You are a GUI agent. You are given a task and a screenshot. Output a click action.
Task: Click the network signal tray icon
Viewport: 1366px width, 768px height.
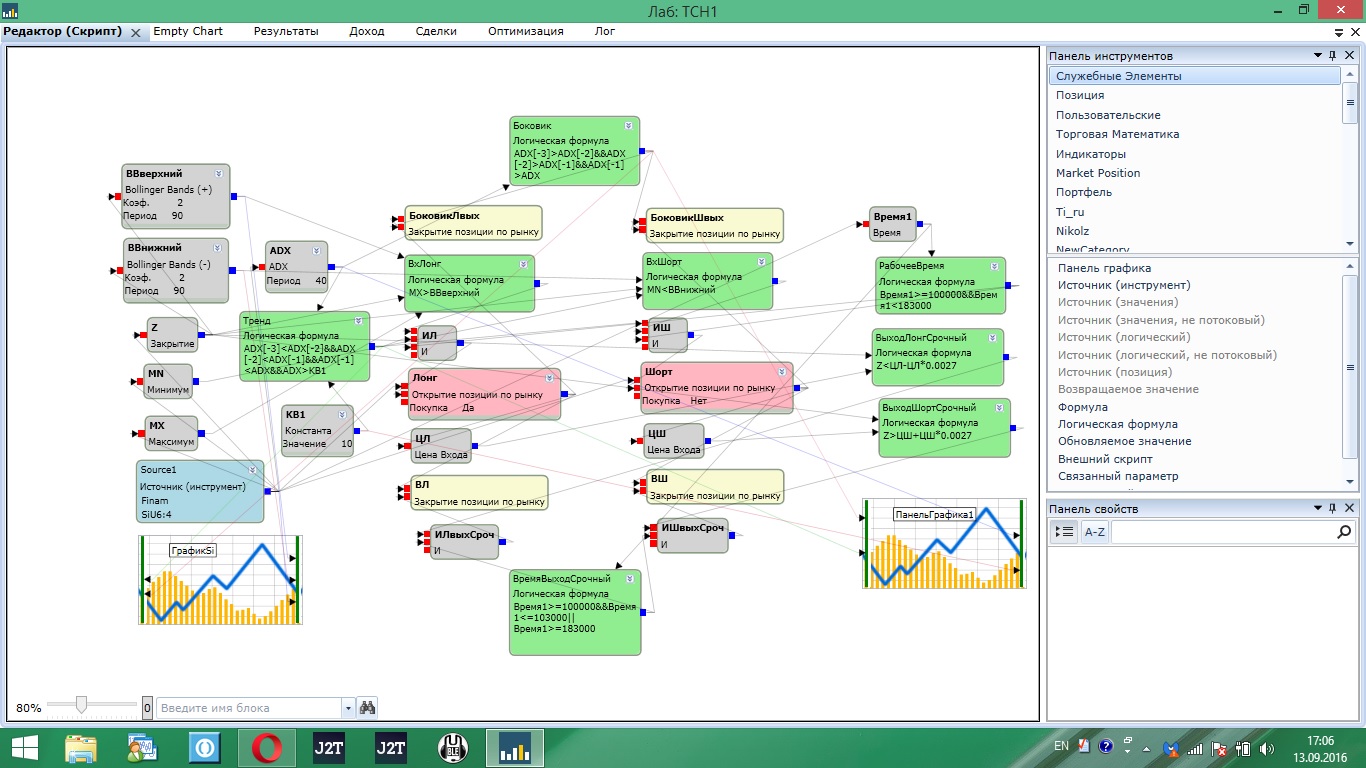[x=1196, y=747]
